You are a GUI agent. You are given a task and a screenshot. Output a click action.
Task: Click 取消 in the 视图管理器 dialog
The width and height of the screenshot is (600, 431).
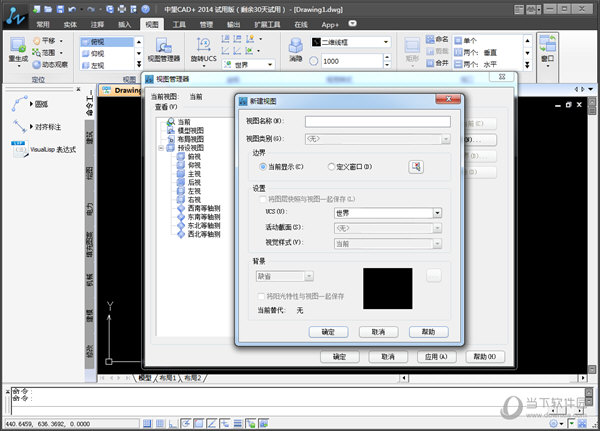pyautogui.click(x=388, y=356)
